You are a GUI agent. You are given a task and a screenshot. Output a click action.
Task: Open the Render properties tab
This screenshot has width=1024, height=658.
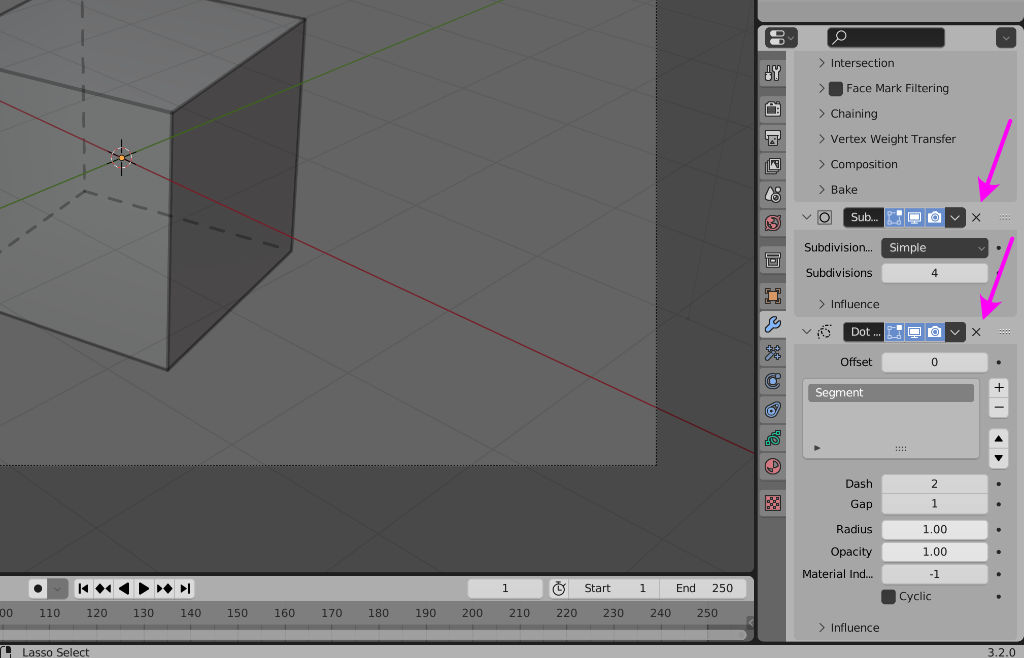[x=772, y=108]
